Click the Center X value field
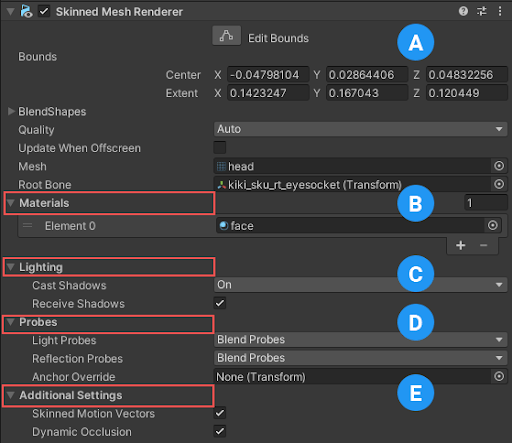The width and height of the screenshot is (512, 443). (x=268, y=74)
